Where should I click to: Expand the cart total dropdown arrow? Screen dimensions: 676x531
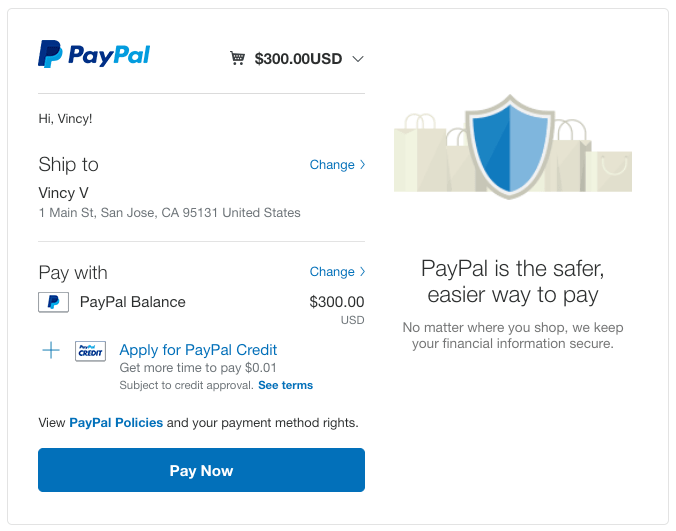[358, 59]
